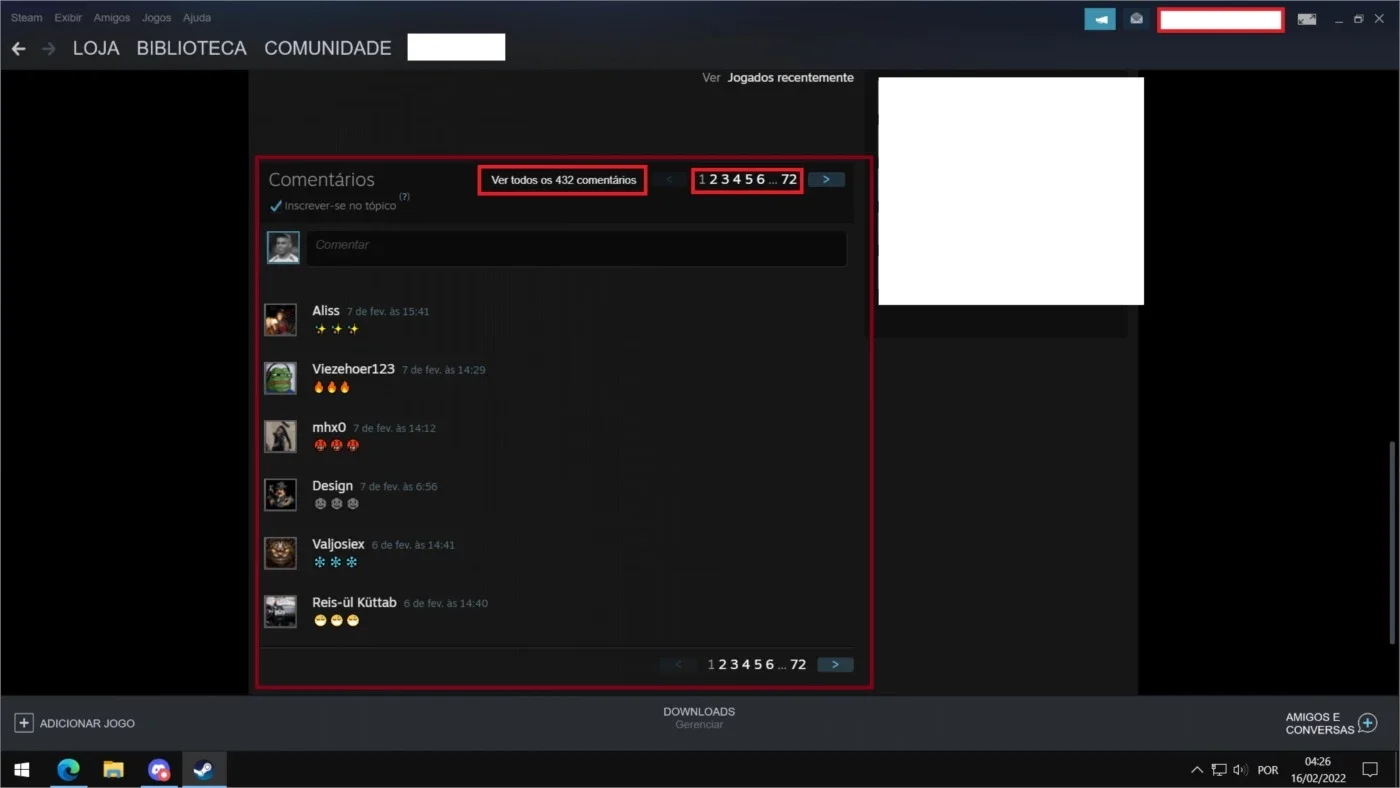Click the POR keyboard language indicator
Viewport: 1400px width, 788px height.
coord(1268,770)
